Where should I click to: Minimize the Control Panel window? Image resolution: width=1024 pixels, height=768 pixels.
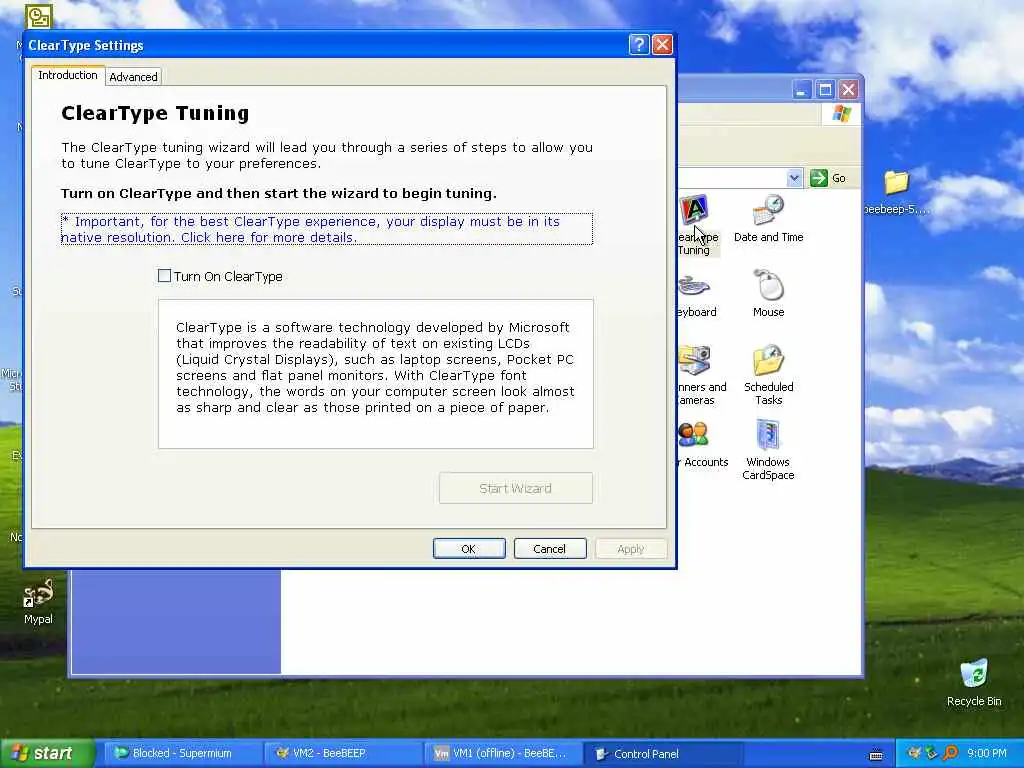(x=802, y=89)
